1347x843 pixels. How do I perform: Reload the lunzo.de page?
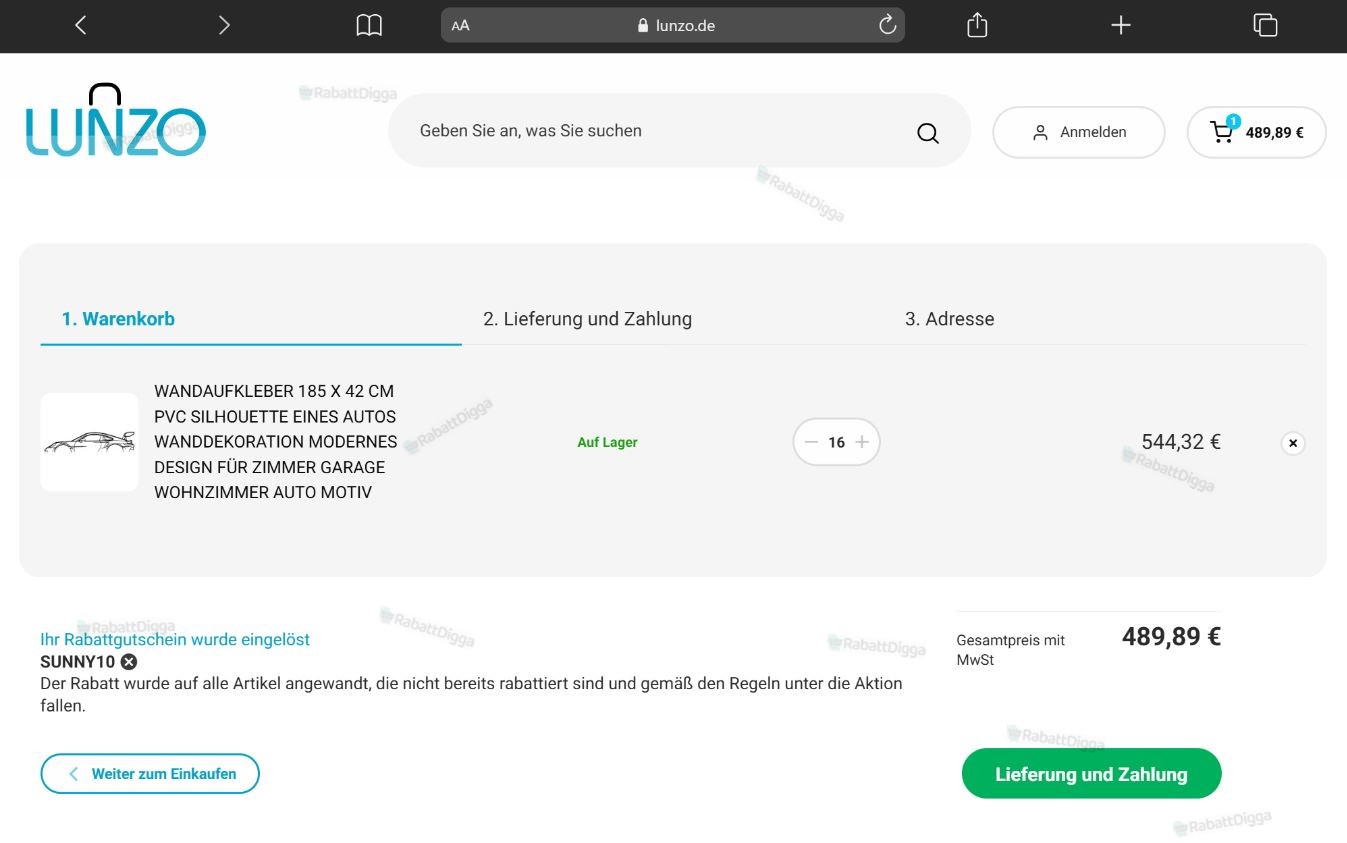(887, 25)
